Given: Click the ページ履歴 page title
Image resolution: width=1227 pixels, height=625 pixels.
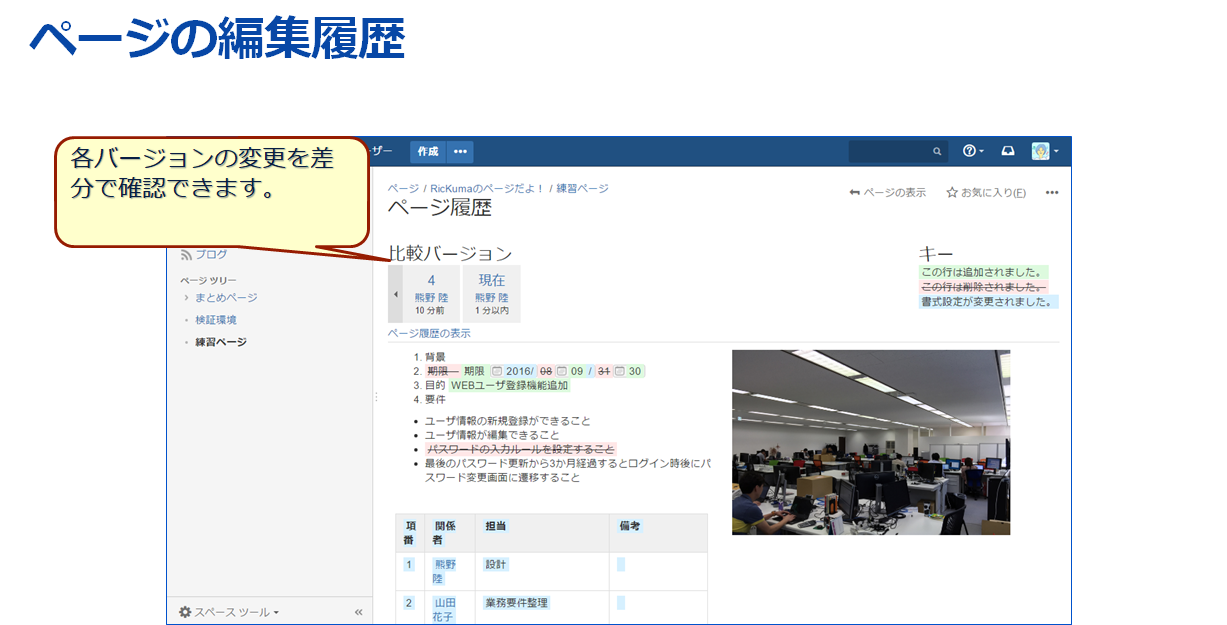Looking at the screenshot, I should point(439,209).
